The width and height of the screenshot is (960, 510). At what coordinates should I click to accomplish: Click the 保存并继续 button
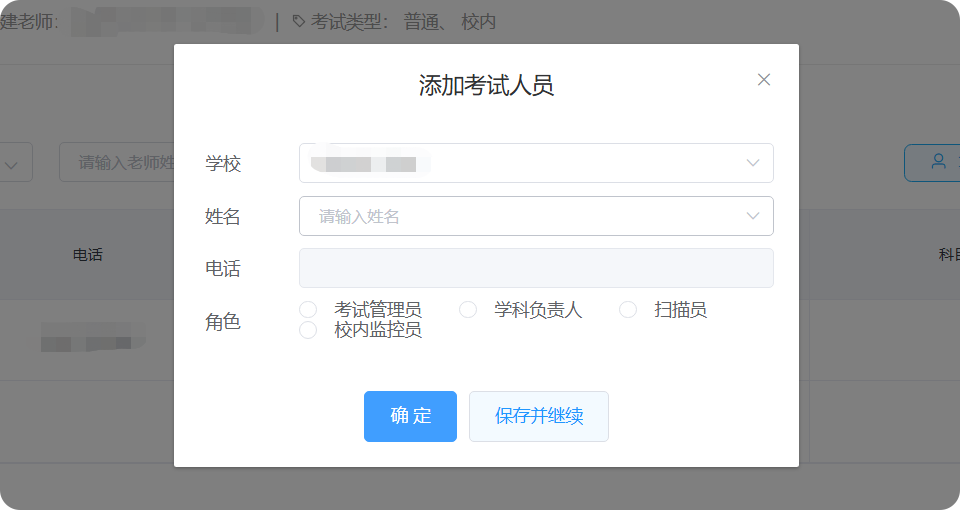coord(538,416)
